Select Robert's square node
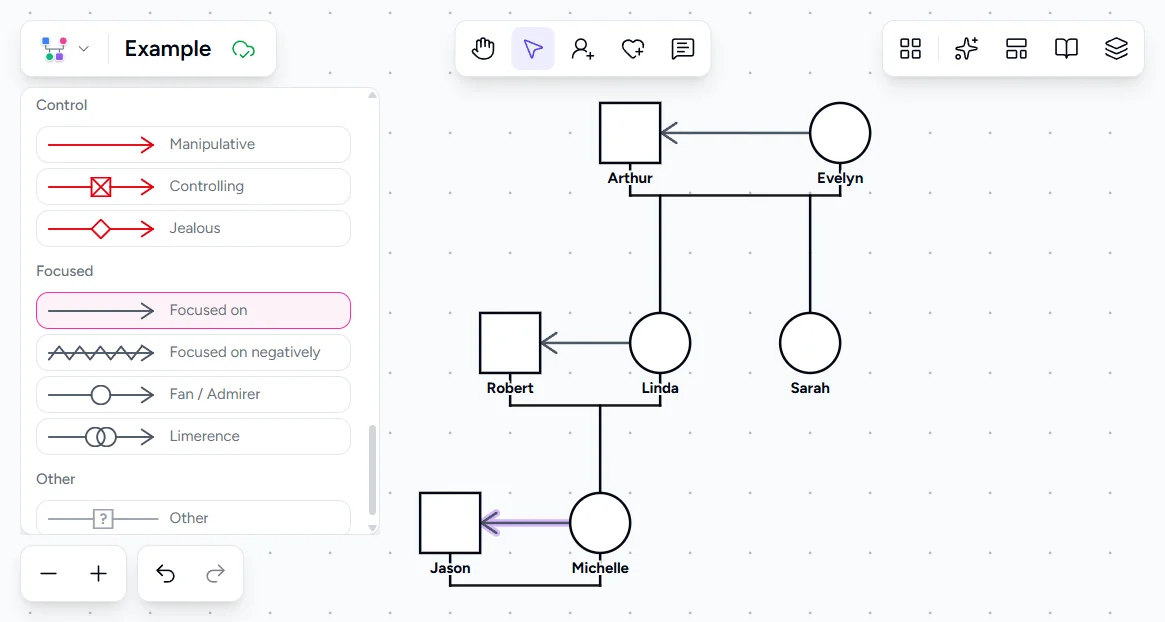 point(510,343)
